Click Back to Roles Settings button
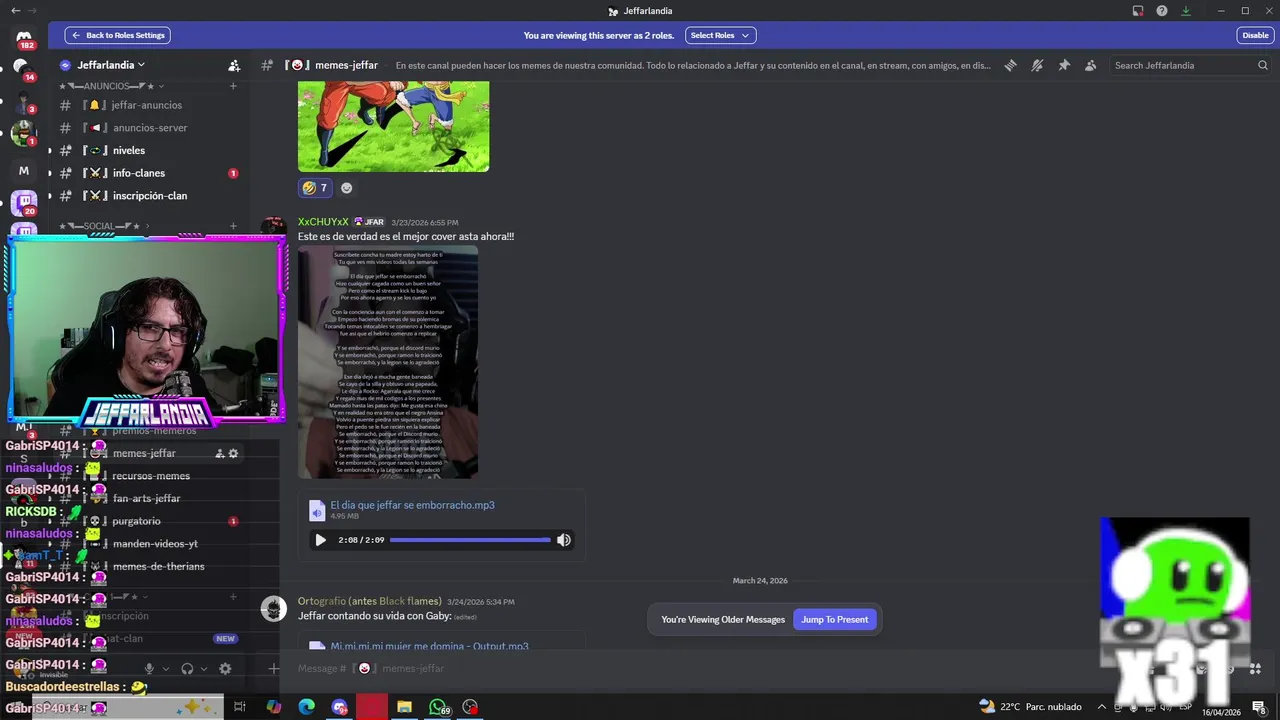 [118, 35]
